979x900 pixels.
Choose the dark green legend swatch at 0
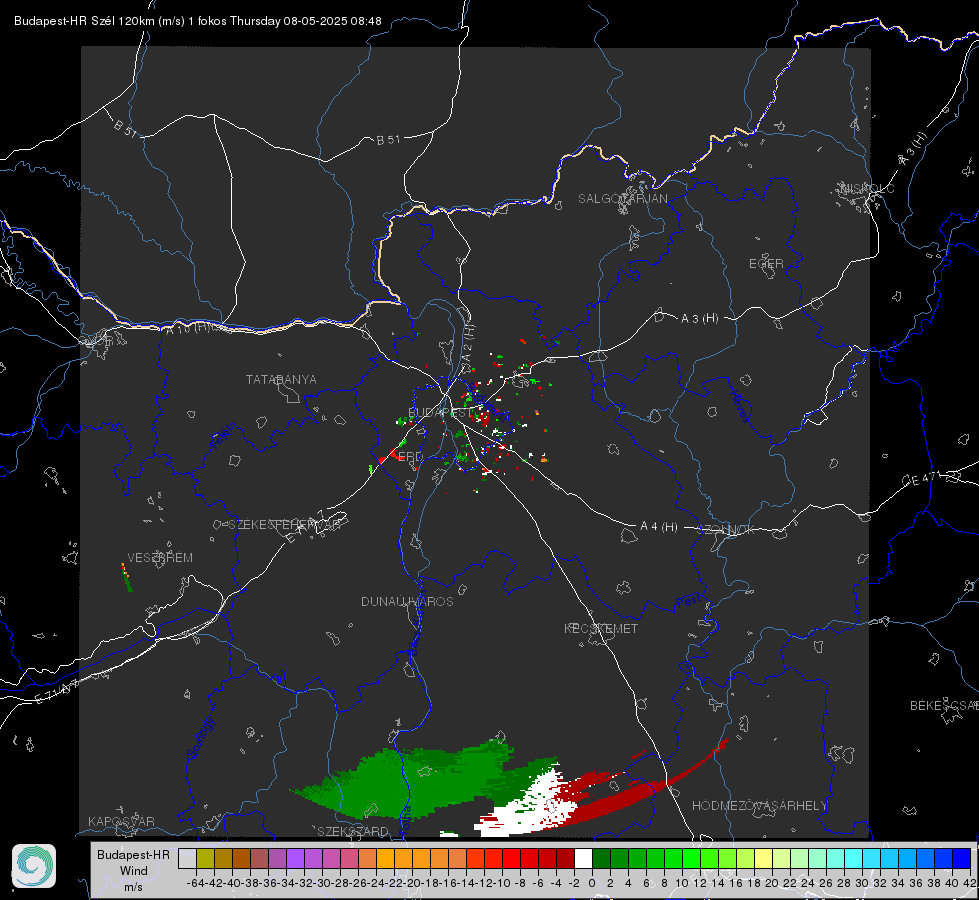click(601, 858)
